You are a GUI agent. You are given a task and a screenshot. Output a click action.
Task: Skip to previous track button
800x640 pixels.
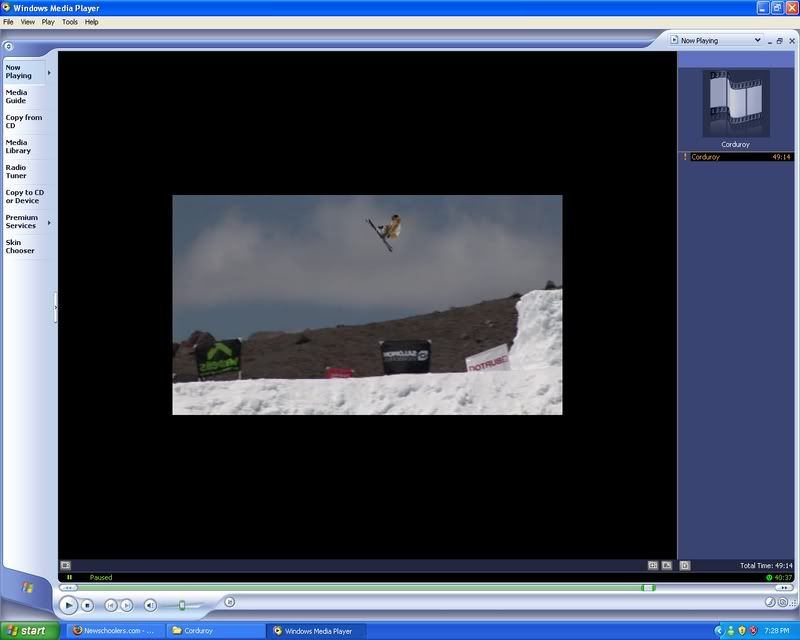coord(110,605)
